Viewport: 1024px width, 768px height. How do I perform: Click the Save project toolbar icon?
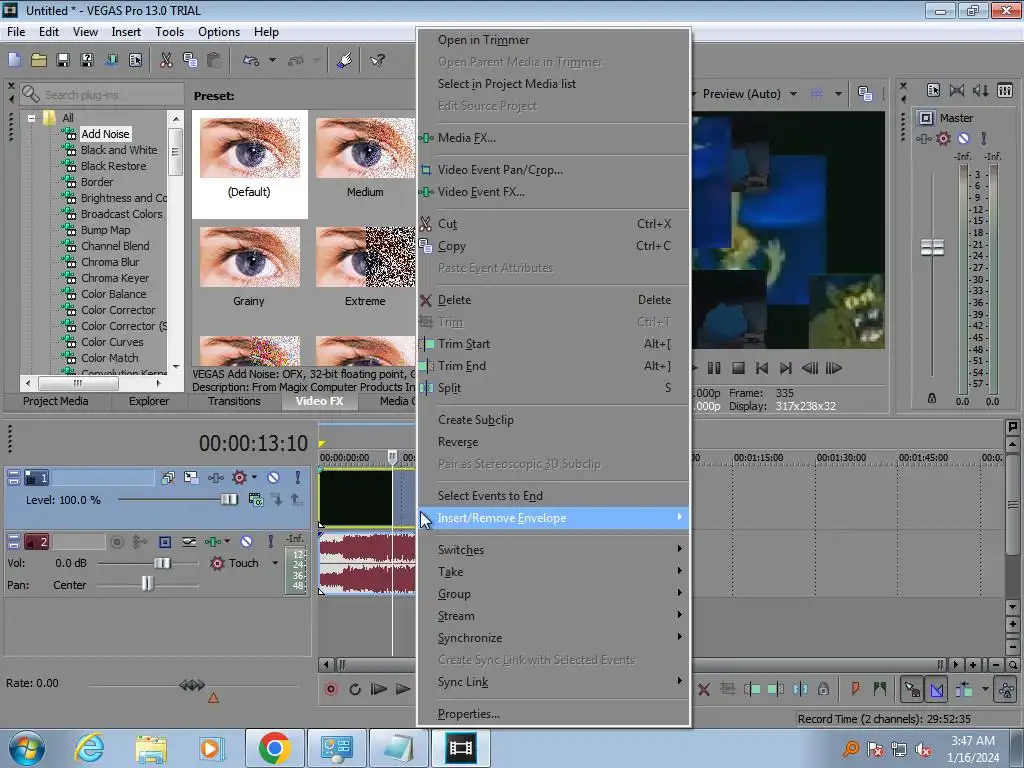[x=63, y=60]
